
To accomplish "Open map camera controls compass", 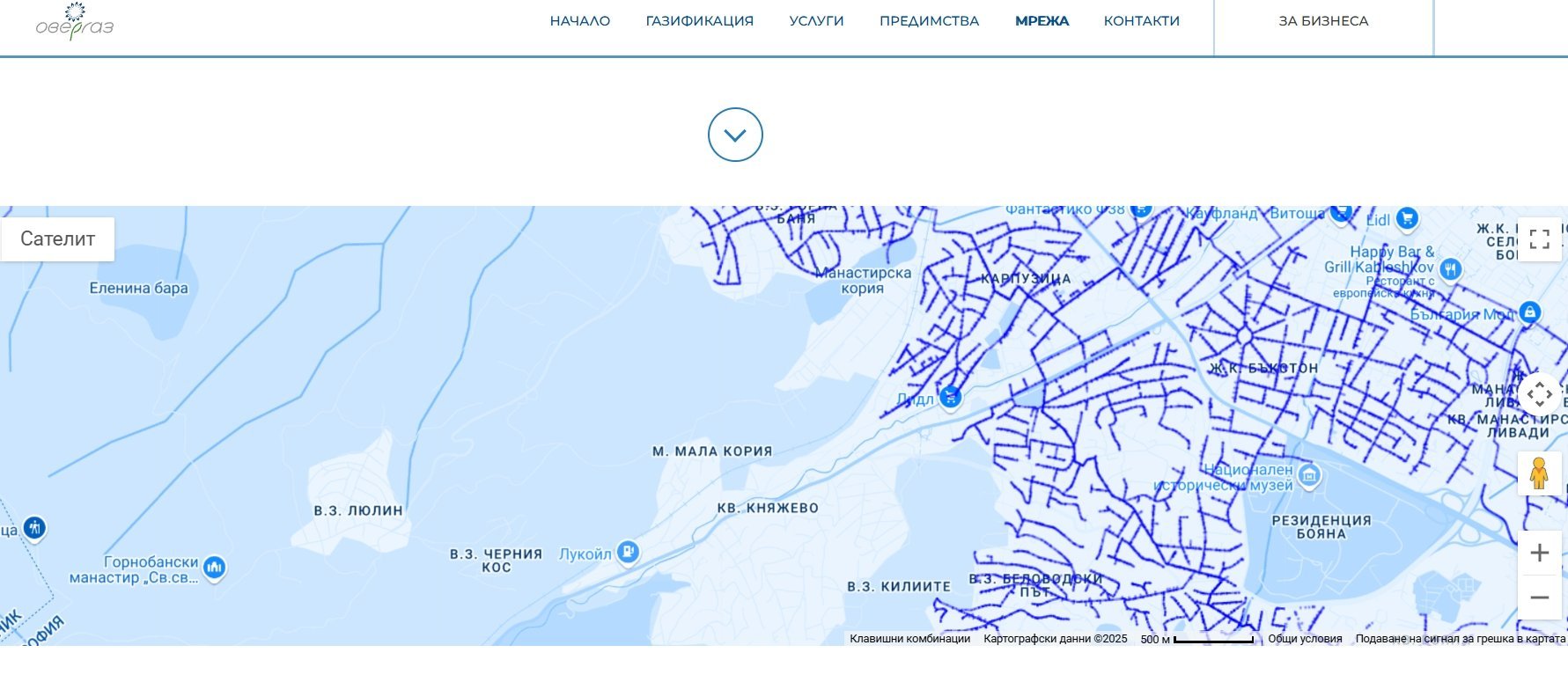I will (x=1539, y=394).
